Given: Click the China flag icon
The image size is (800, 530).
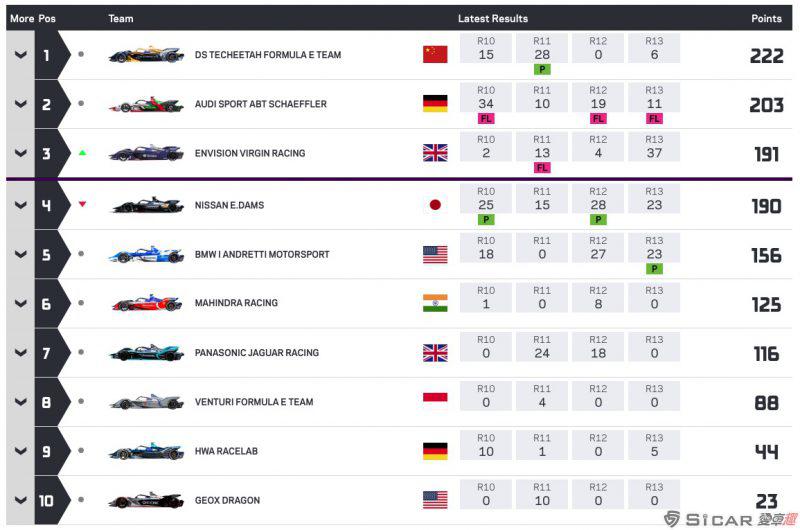Looking at the screenshot, I should click(435, 54).
